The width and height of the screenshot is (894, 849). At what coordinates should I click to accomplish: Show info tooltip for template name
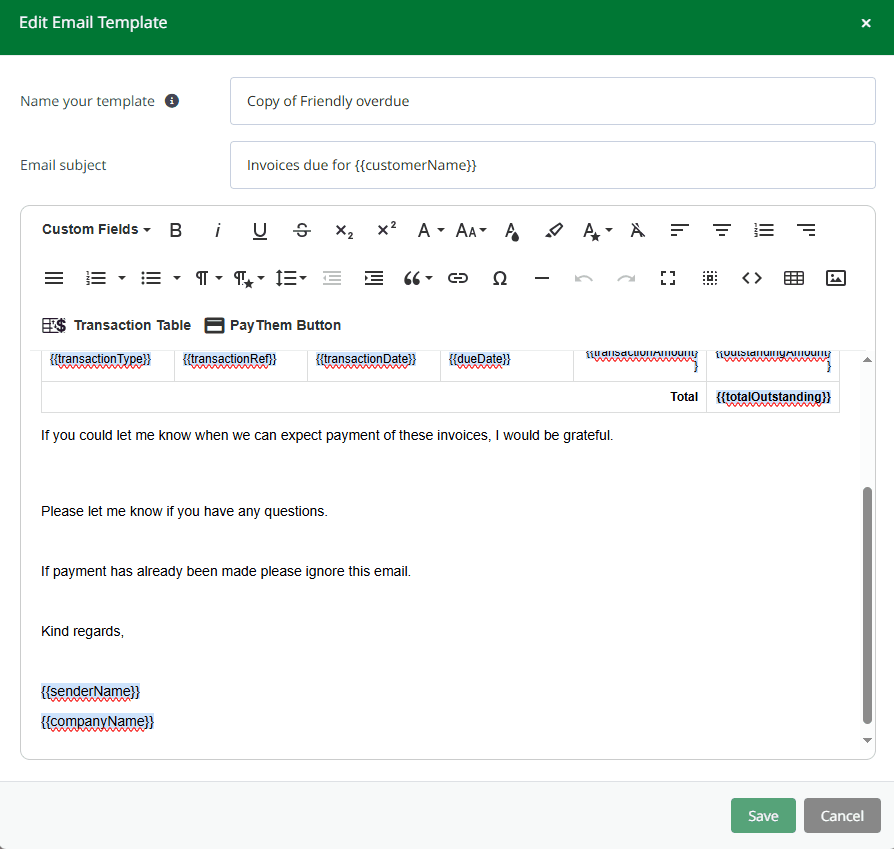172,101
